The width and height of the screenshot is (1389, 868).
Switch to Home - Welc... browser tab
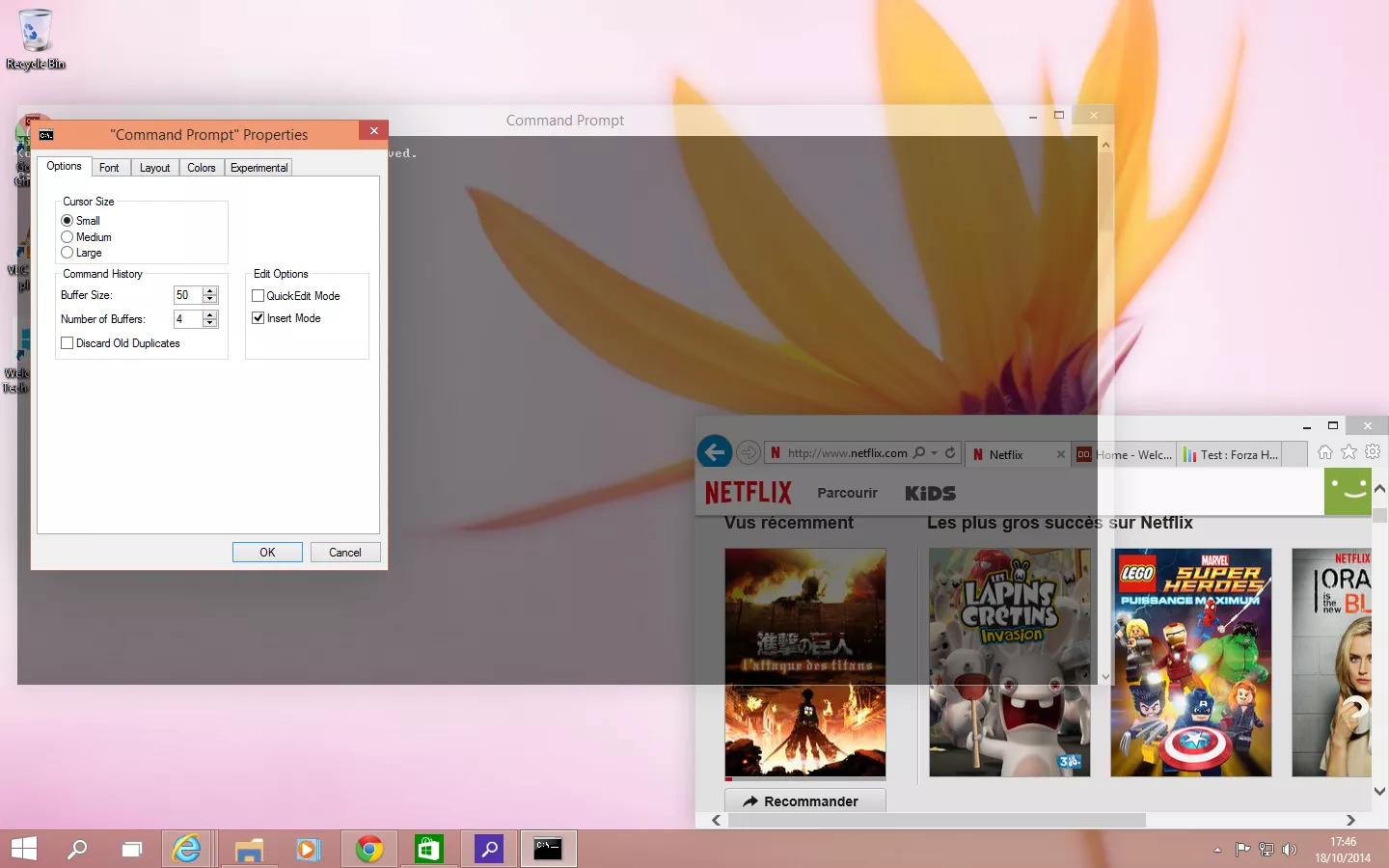tap(1124, 454)
